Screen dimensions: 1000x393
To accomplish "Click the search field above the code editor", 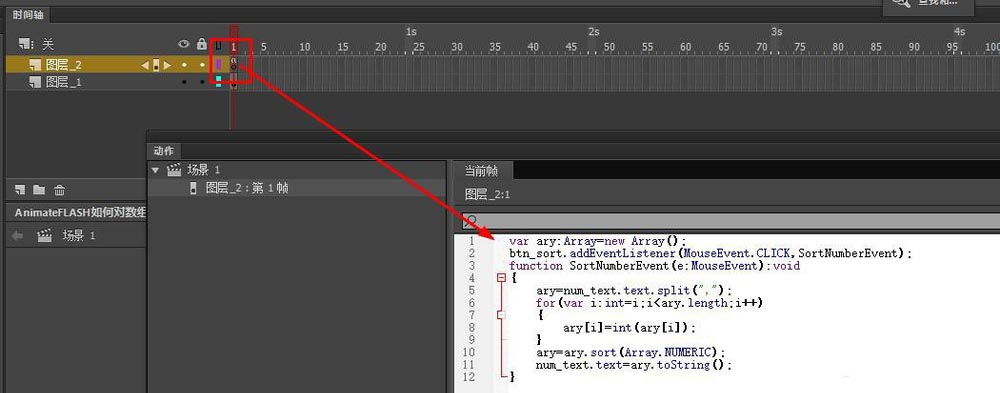I will 731,221.
